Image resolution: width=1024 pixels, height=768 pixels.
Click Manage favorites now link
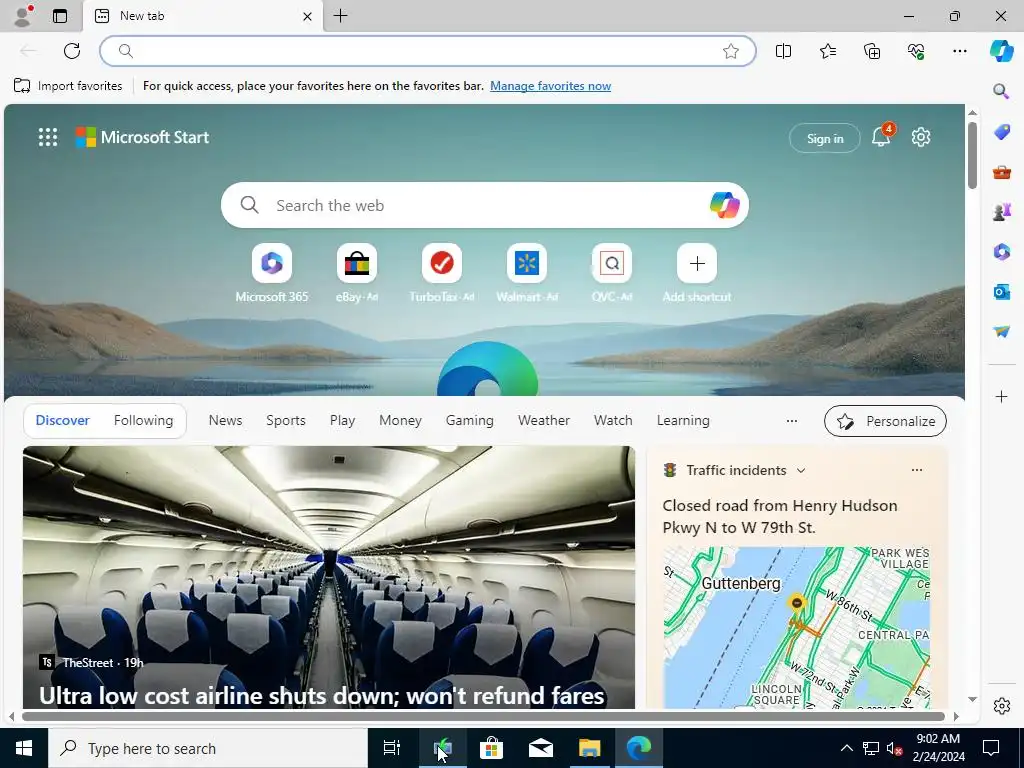point(551,86)
